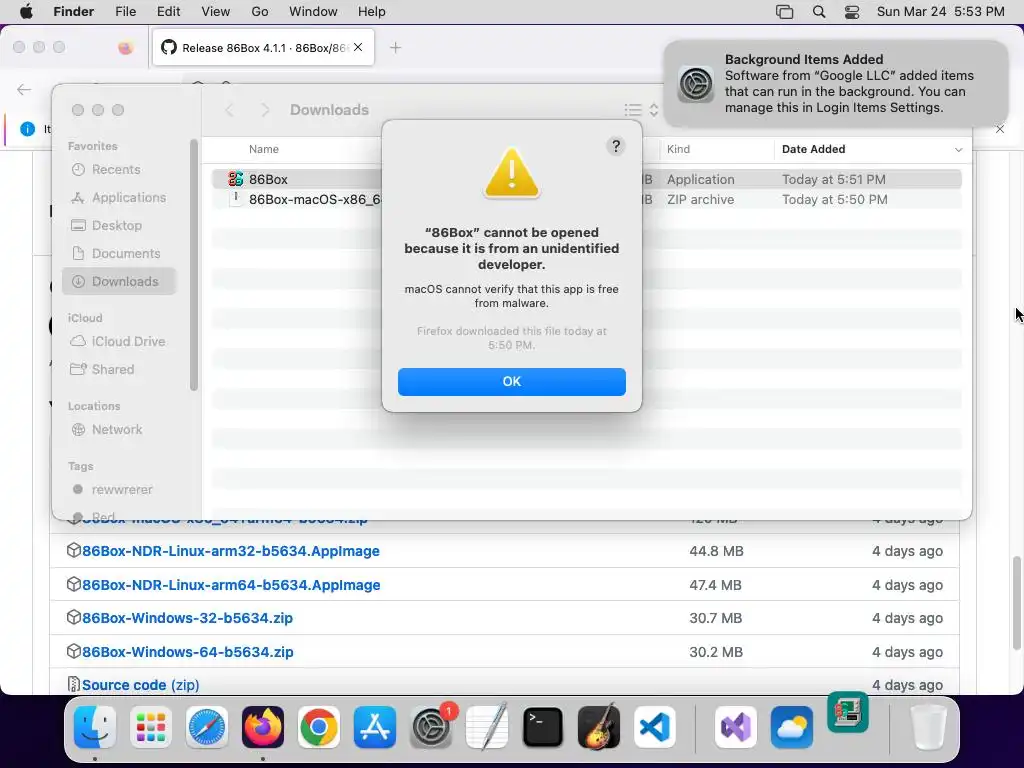Screen dimensions: 1024x768
Task: Close the Release 86Box 4.1.1 tab
Action: click(x=358, y=47)
